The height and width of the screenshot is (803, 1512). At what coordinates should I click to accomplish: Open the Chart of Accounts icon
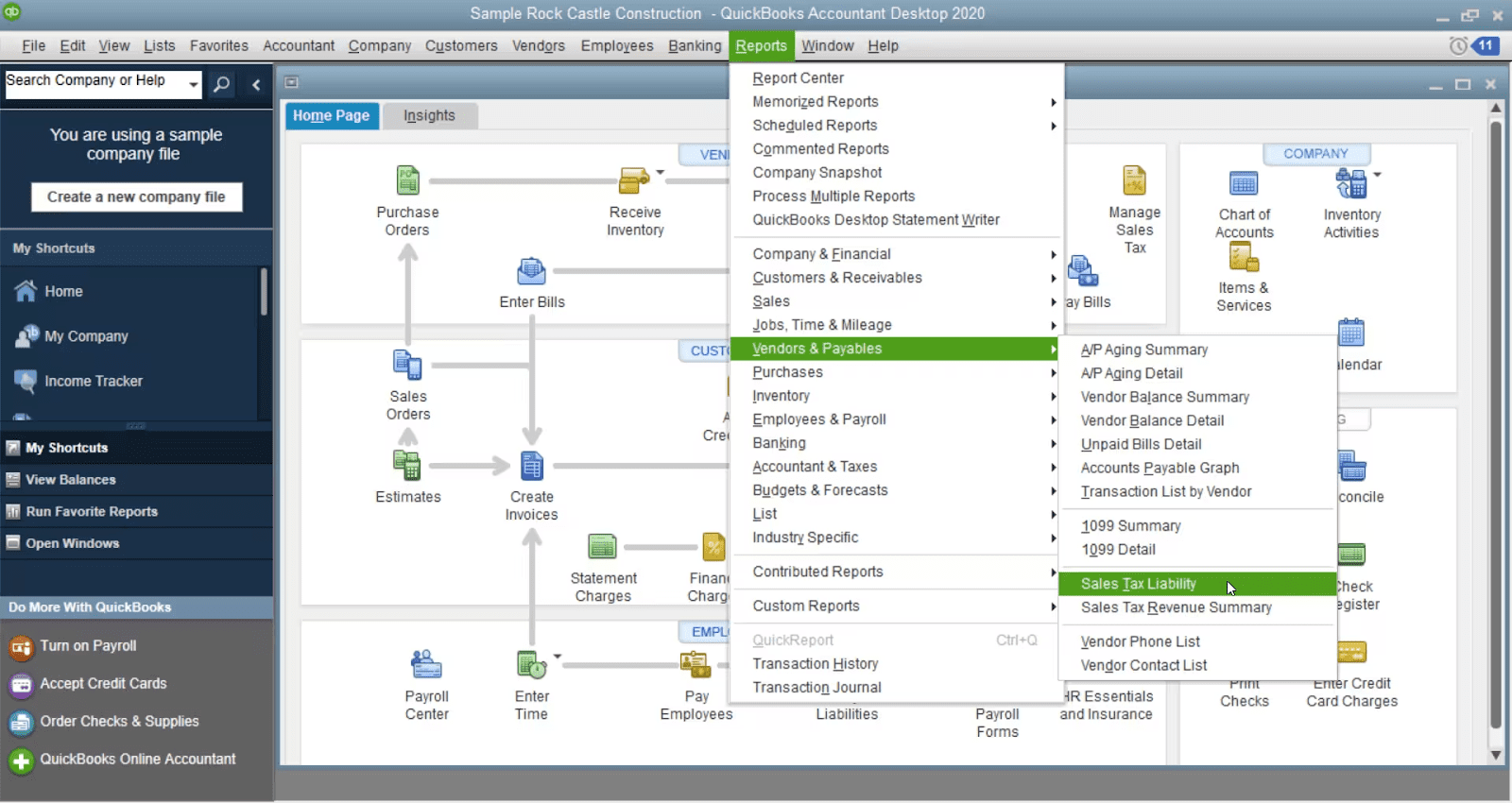coord(1244,183)
